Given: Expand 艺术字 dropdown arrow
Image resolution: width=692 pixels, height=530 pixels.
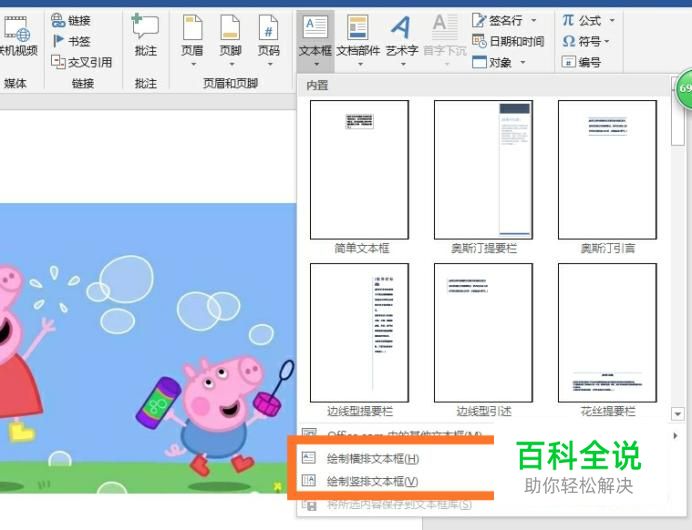Looking at the screenshot, I should click(x=403, y=64).
